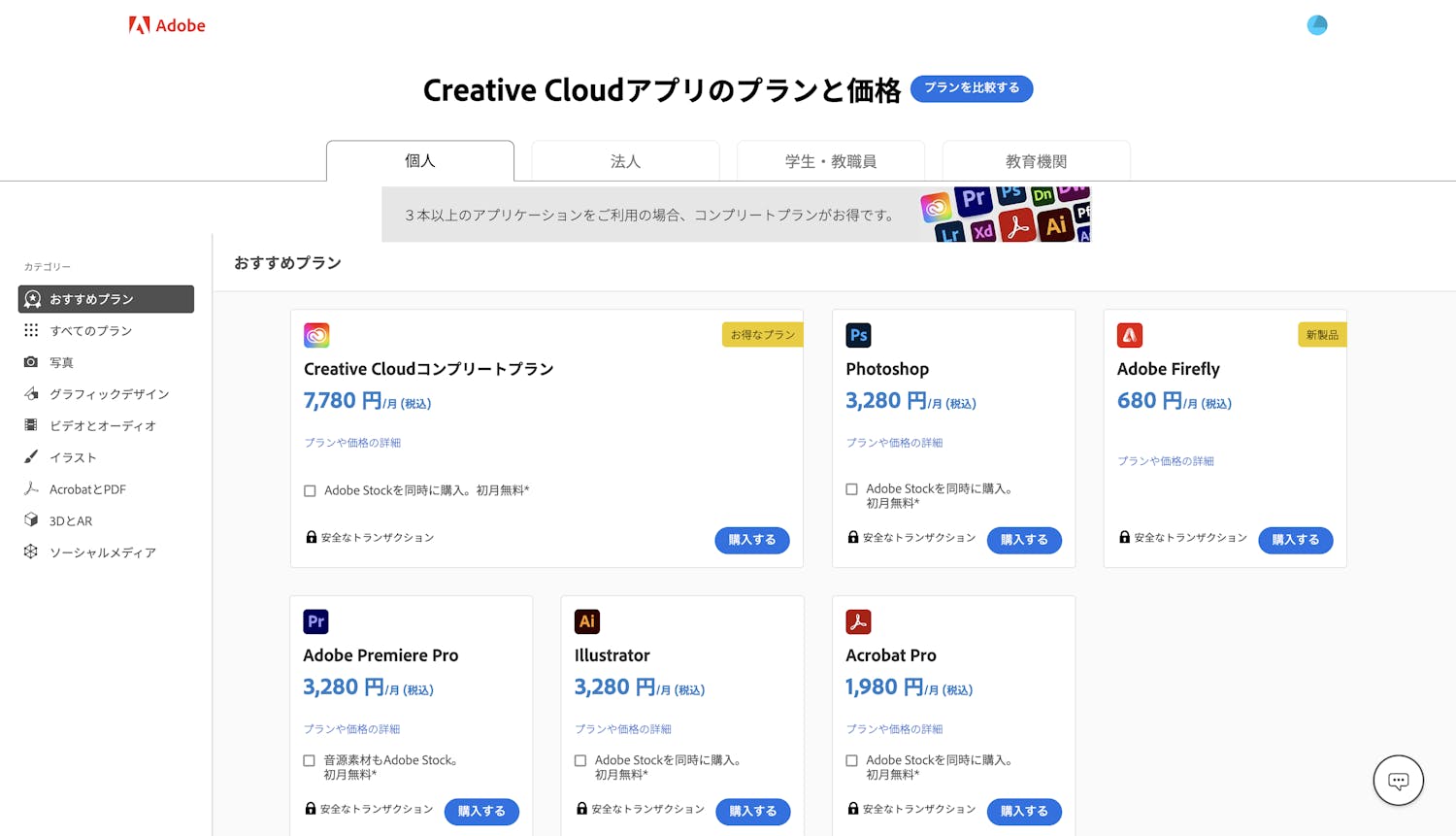Click the Adobe logo in header
This screenshot has height=836, width=1456.
(x=167, y=25)
